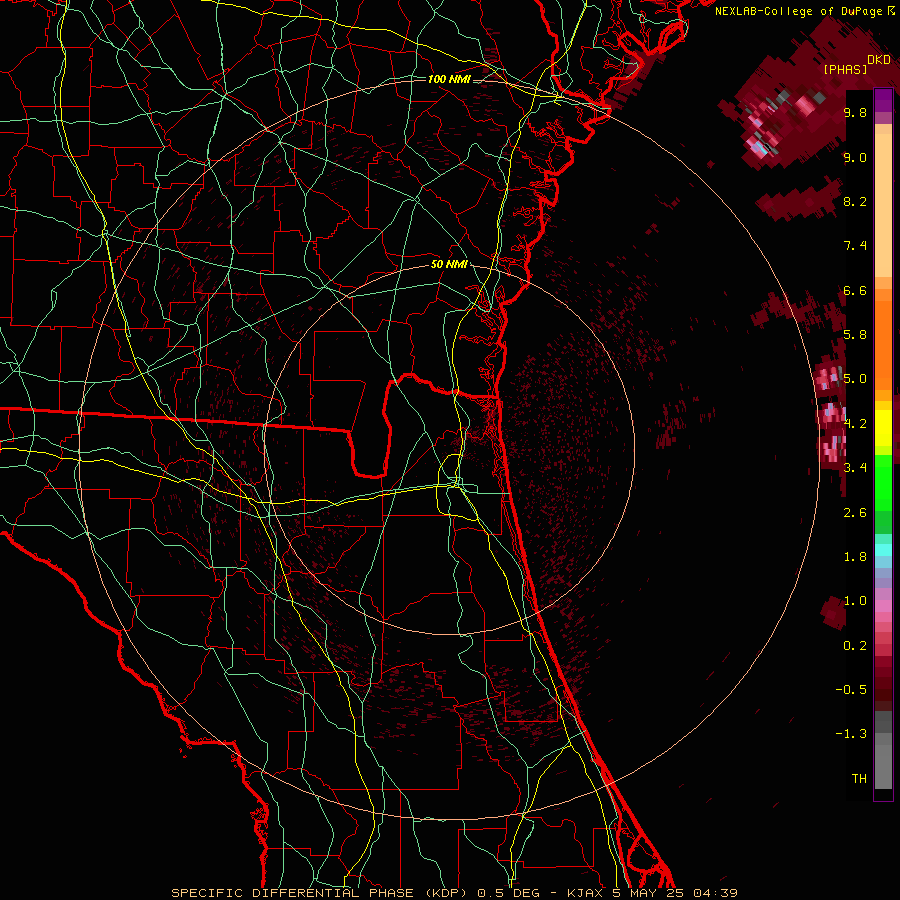Click the 9.0 value on the color scale
900x900 pixels.
tap(855, 158)
